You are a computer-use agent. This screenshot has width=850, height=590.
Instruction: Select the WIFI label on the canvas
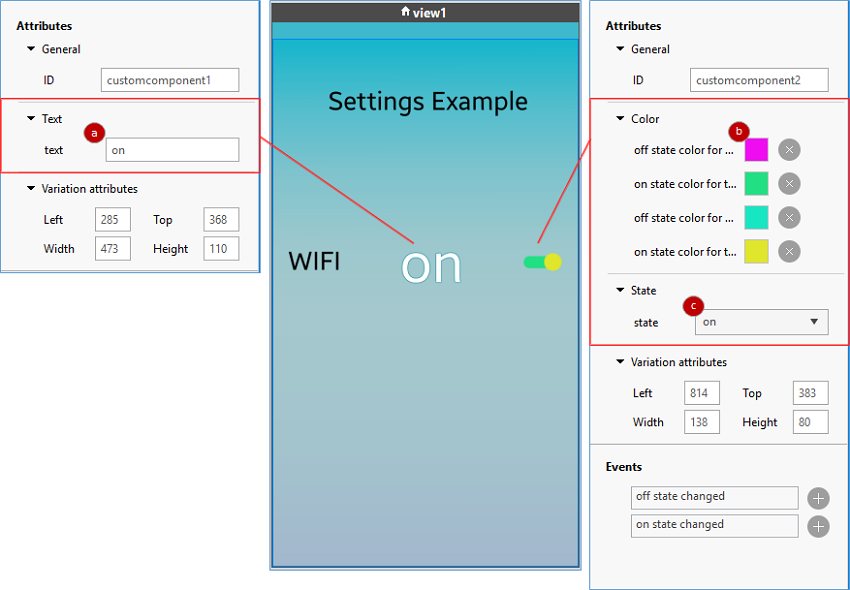pos(313,261)
